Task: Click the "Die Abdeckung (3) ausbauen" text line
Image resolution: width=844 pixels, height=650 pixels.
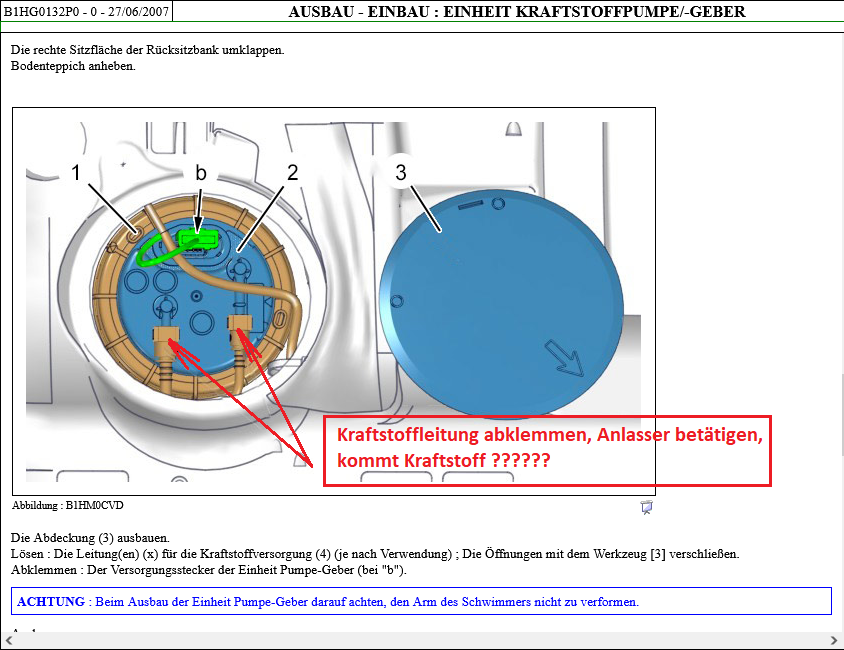Action: (x=90, y=537)
